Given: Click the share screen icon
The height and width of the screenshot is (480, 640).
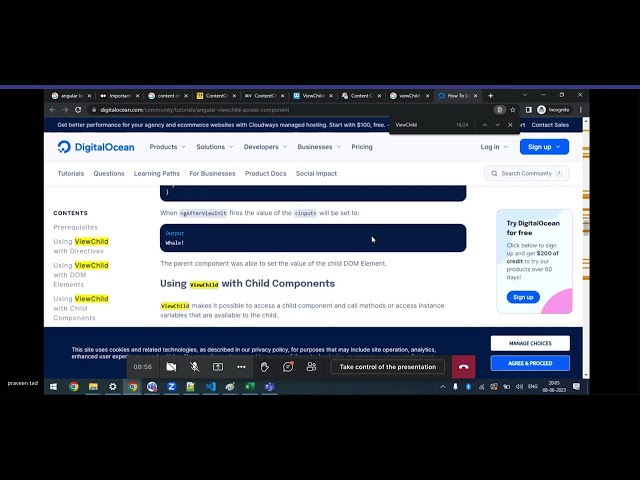Looking at the screenshot, I should tap(217, 367).
